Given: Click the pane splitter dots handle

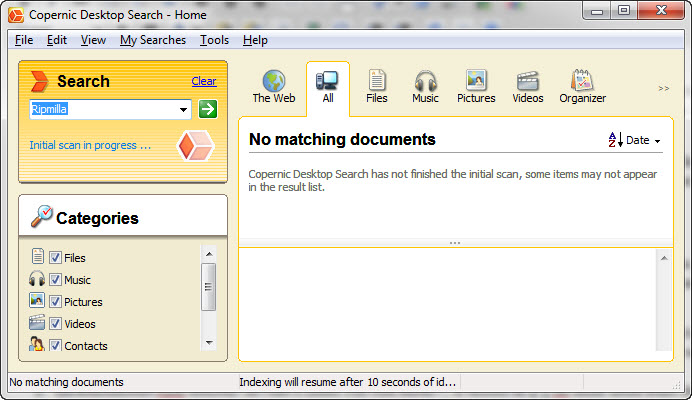Looking at the screenshot, I should coord(455,243).
